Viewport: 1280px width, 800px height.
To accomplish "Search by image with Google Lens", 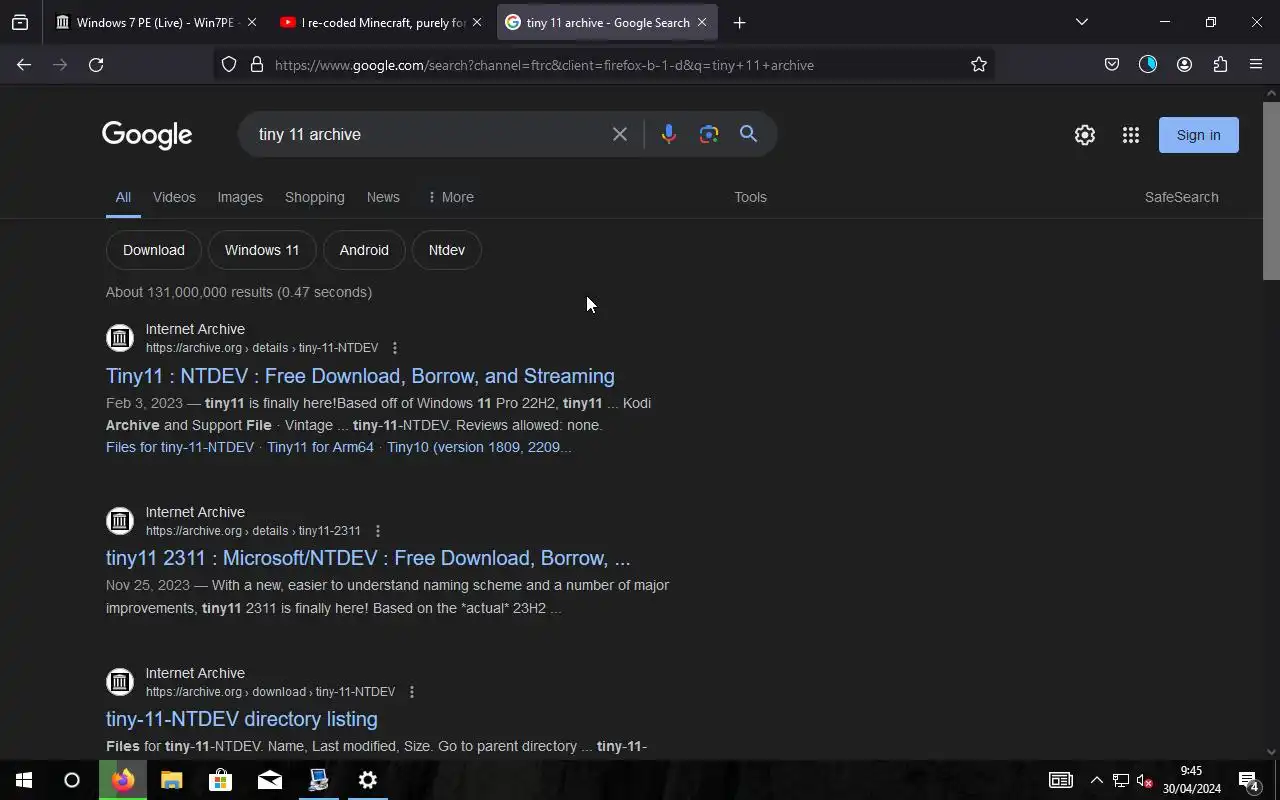I will point(709,134).
